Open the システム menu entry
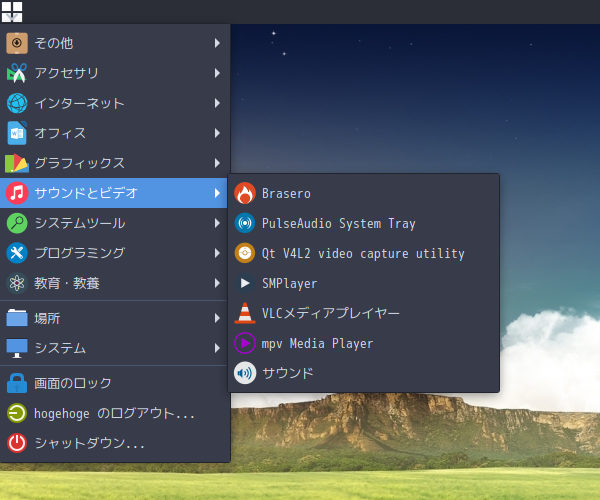Image resolution: width=600 pixels, height=500 pixels. click(114, 348)
